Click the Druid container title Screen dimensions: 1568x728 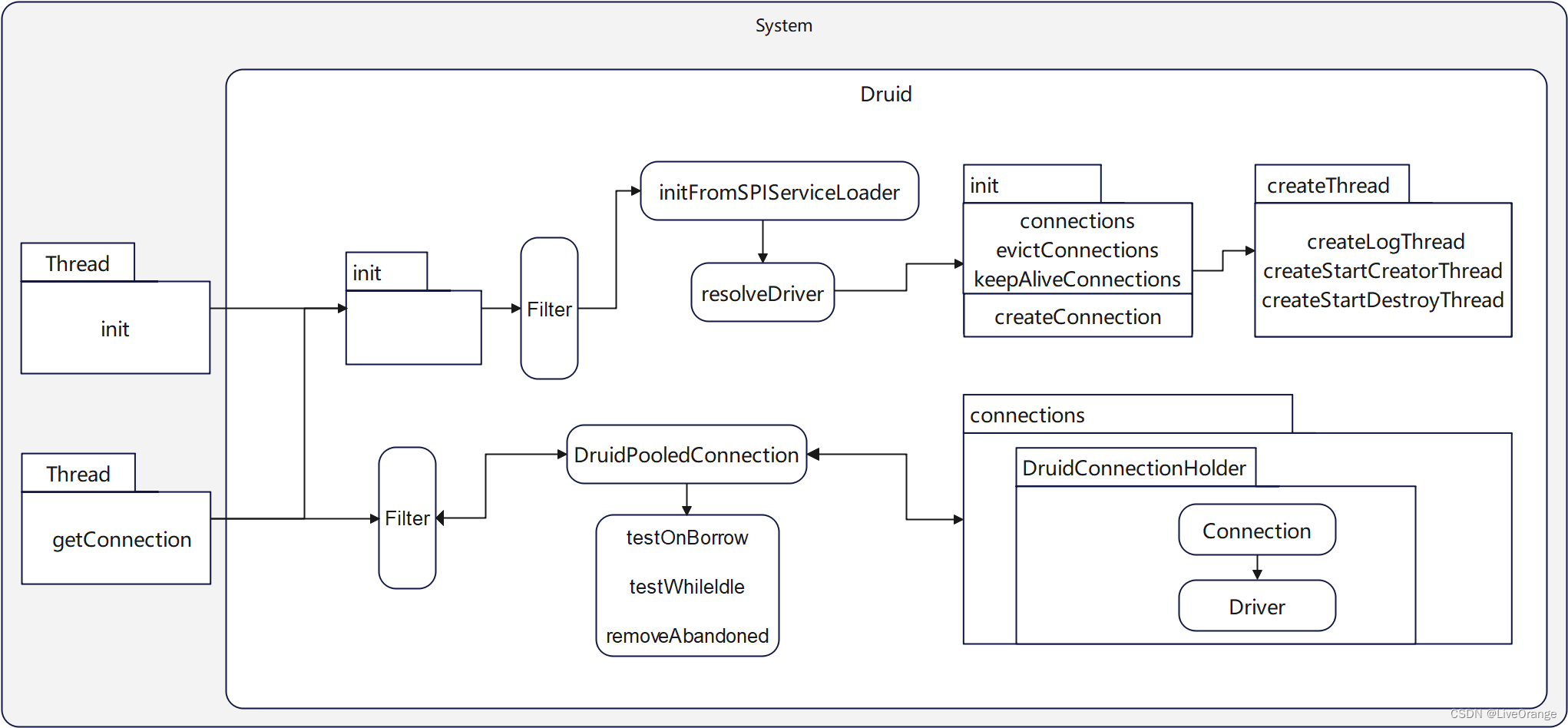[885, 94]
